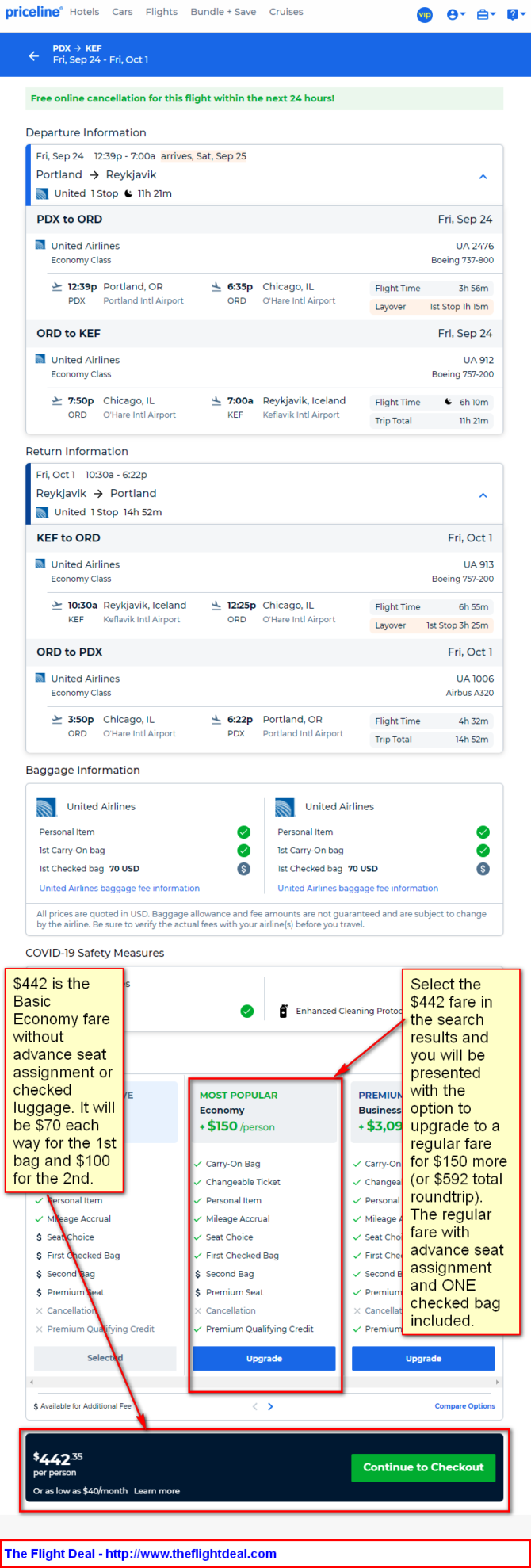Viewport: 531px width, 1568px height.
Task: Click left 1st Checked bag dollar icon
Action: (x=244, y=869)
